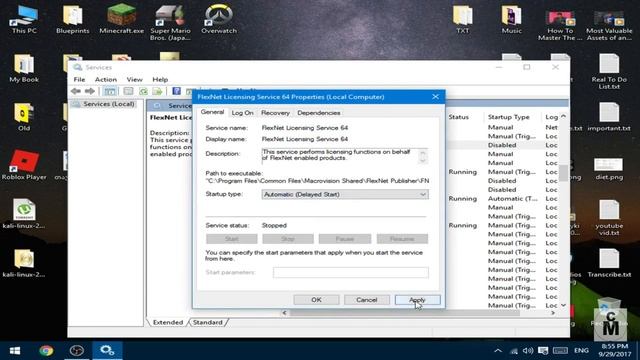Switch to the Dependencies tab
This screenshot has width=640, height=360.
(318, 113)
